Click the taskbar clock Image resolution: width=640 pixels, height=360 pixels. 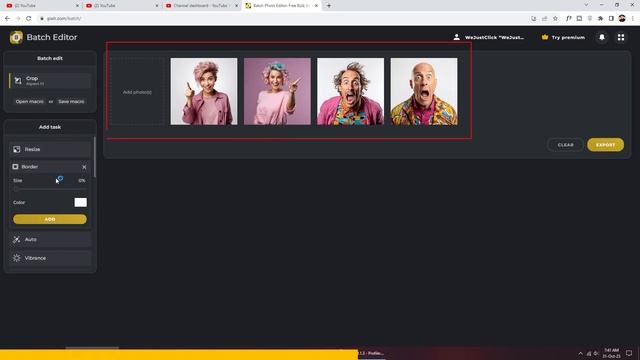[x=611, y=353]
